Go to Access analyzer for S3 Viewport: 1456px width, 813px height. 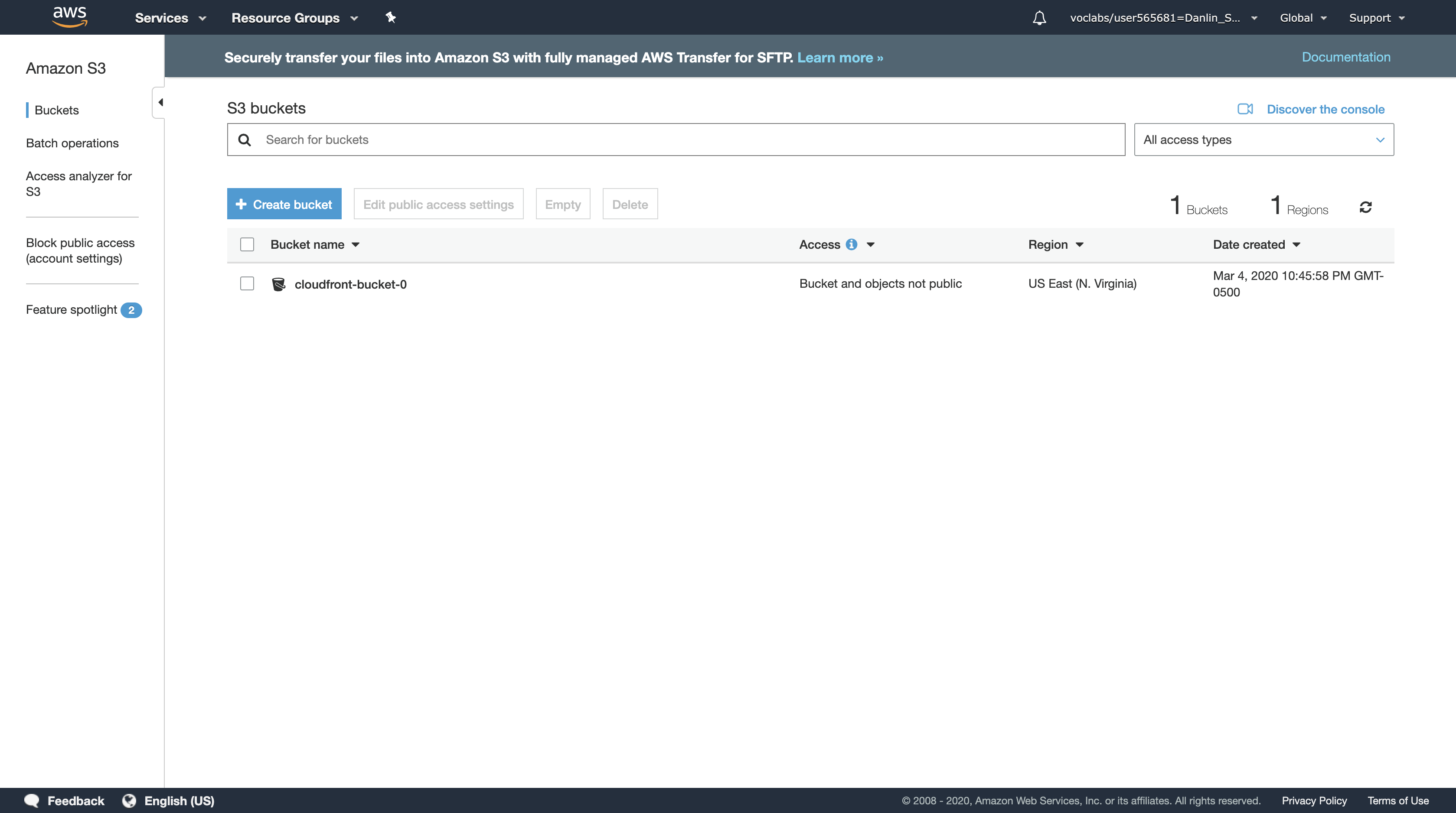[x=78, y=184]
